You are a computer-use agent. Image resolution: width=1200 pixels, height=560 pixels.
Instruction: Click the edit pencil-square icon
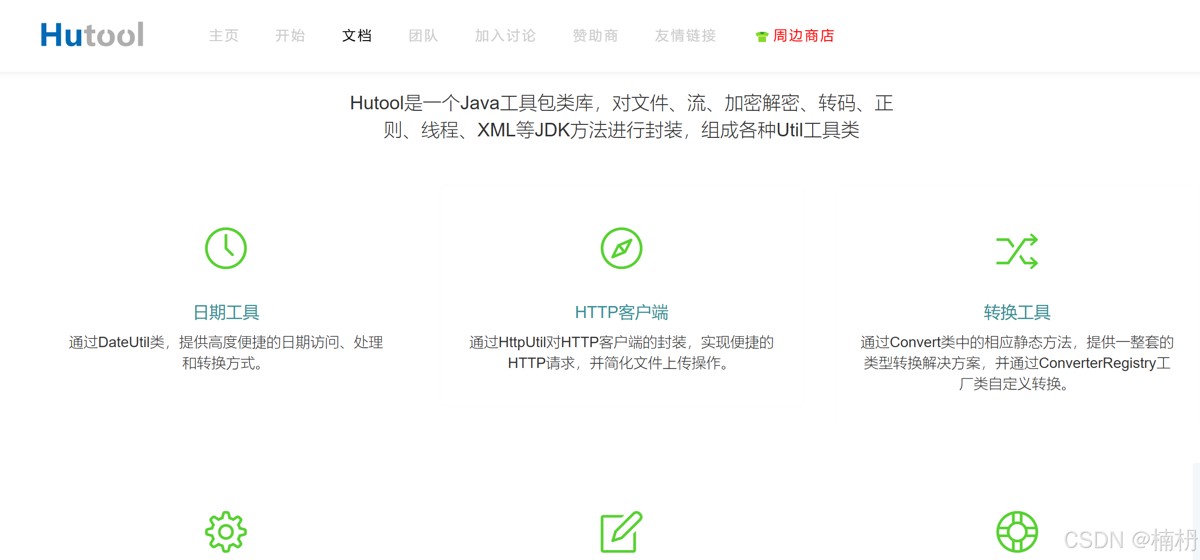(621, 532)
